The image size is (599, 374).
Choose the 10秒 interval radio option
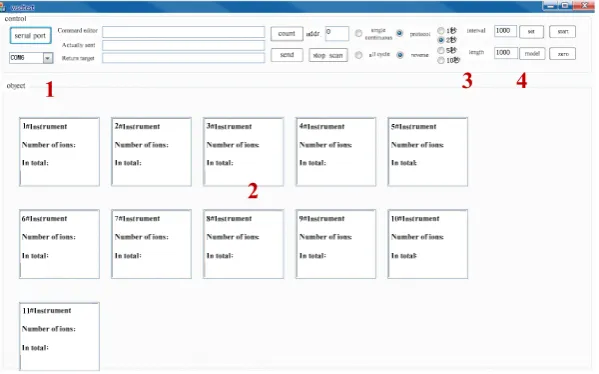coord(441,60)
